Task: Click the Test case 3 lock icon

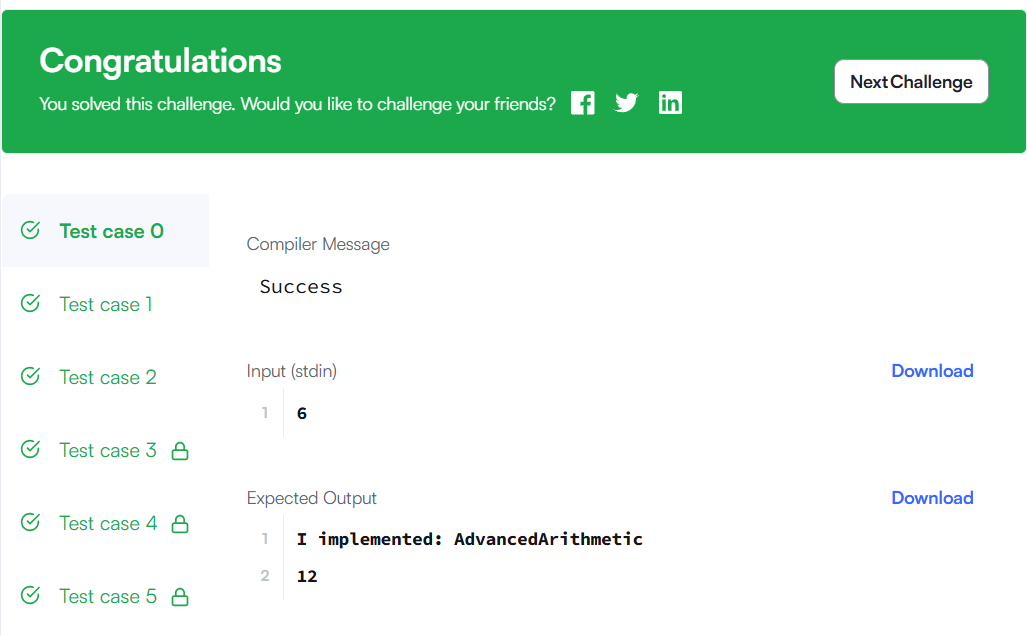Action: click(180, 451)
